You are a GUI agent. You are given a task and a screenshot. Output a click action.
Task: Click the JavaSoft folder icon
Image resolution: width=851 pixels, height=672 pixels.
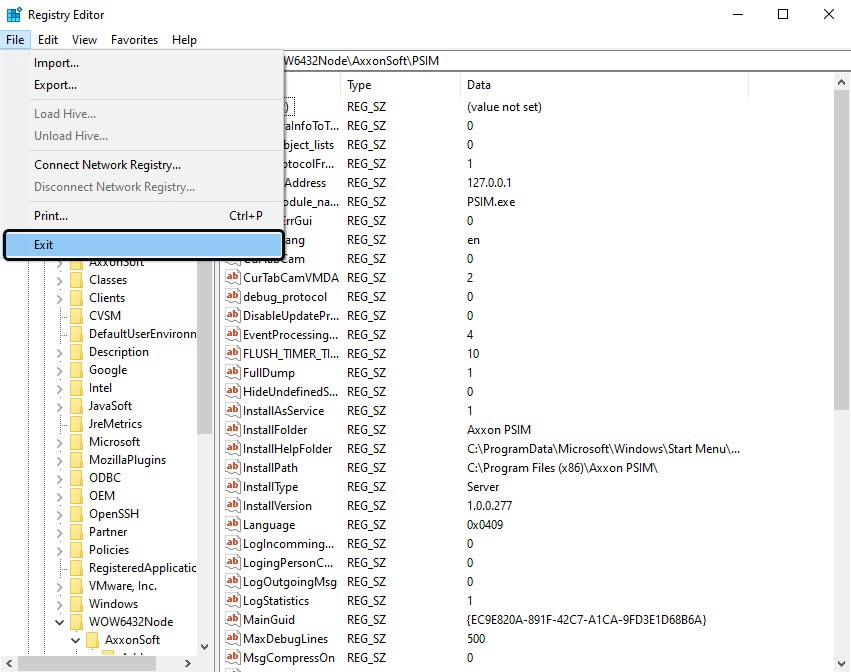76,406
